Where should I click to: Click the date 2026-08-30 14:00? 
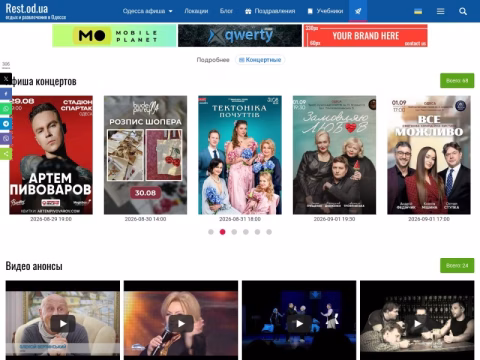pos(145,219)
